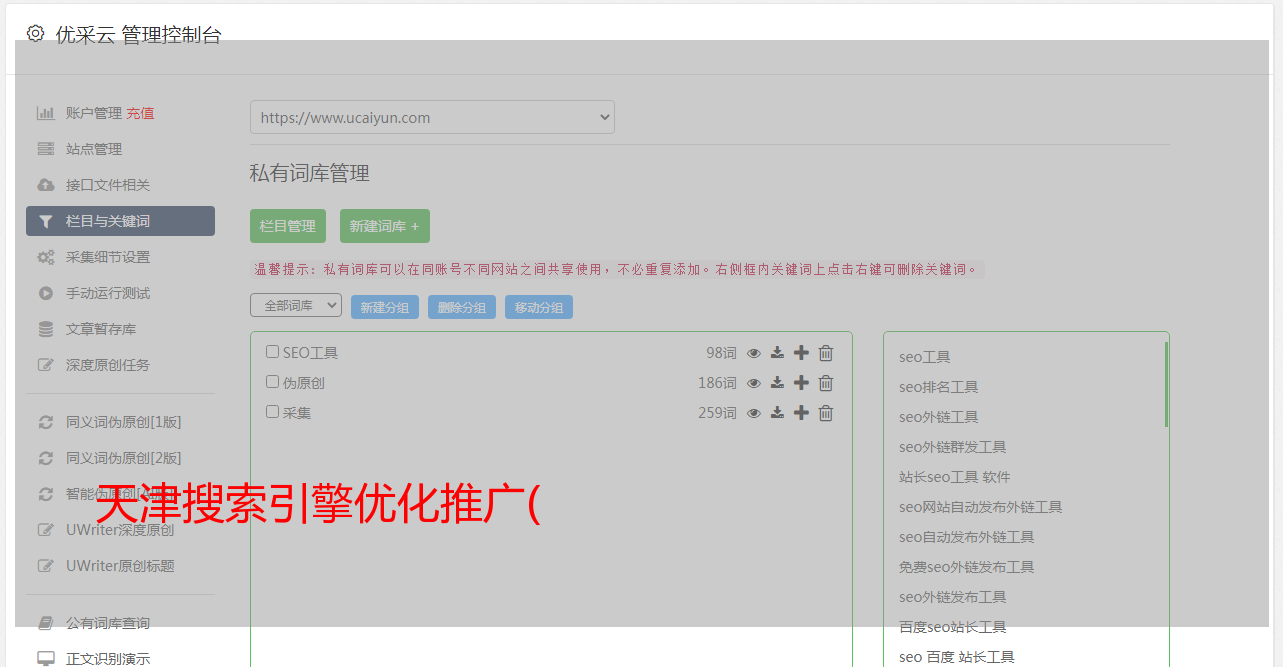
Task: Go to 站点管理 in sidebar
Action: [x=94, y=149]
